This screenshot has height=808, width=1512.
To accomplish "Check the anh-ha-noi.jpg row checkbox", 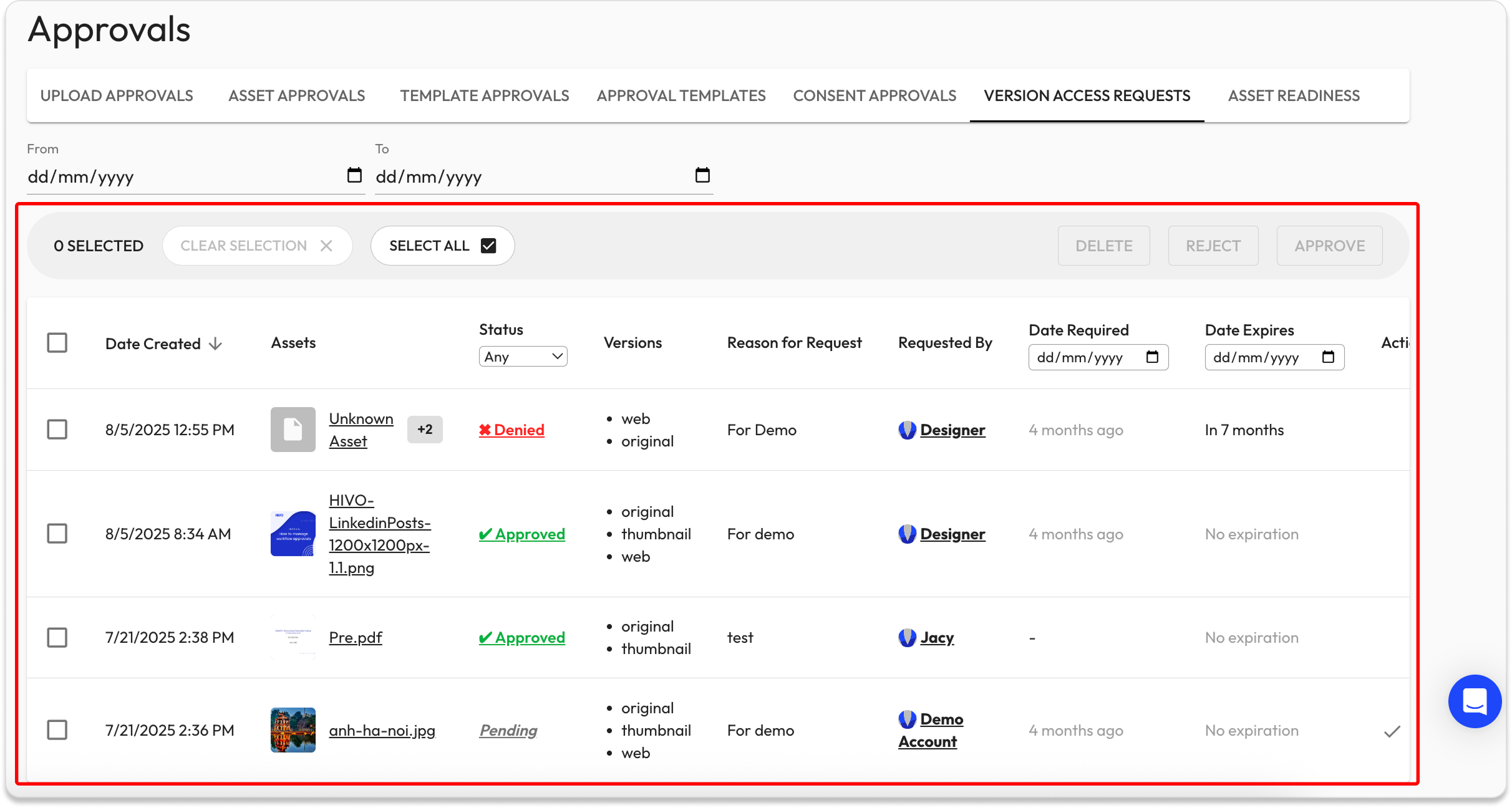I will 57,730.
